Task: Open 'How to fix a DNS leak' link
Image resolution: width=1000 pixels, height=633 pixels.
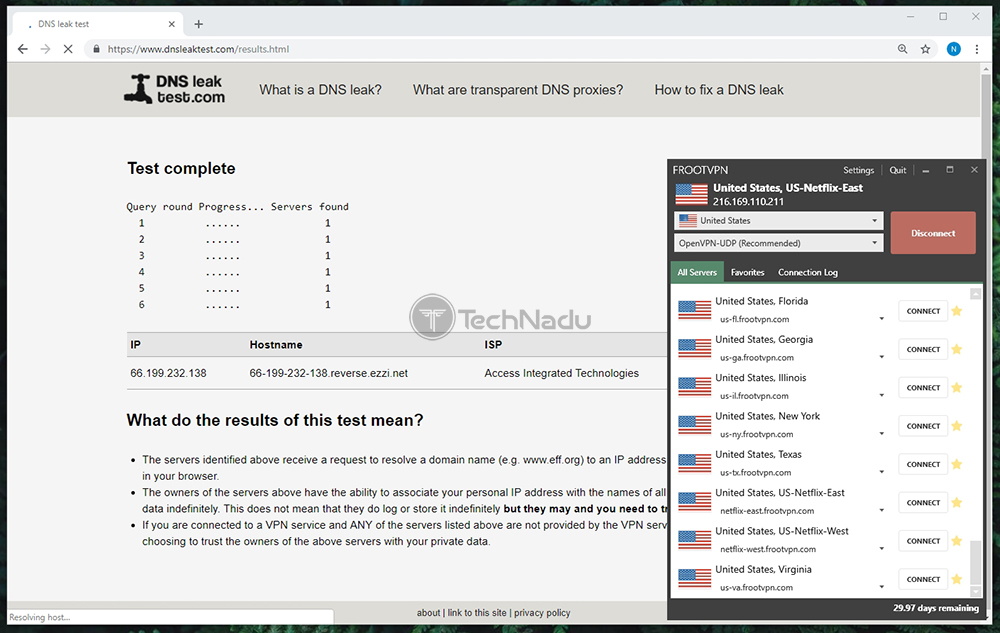Action: [x=719, y=90]
